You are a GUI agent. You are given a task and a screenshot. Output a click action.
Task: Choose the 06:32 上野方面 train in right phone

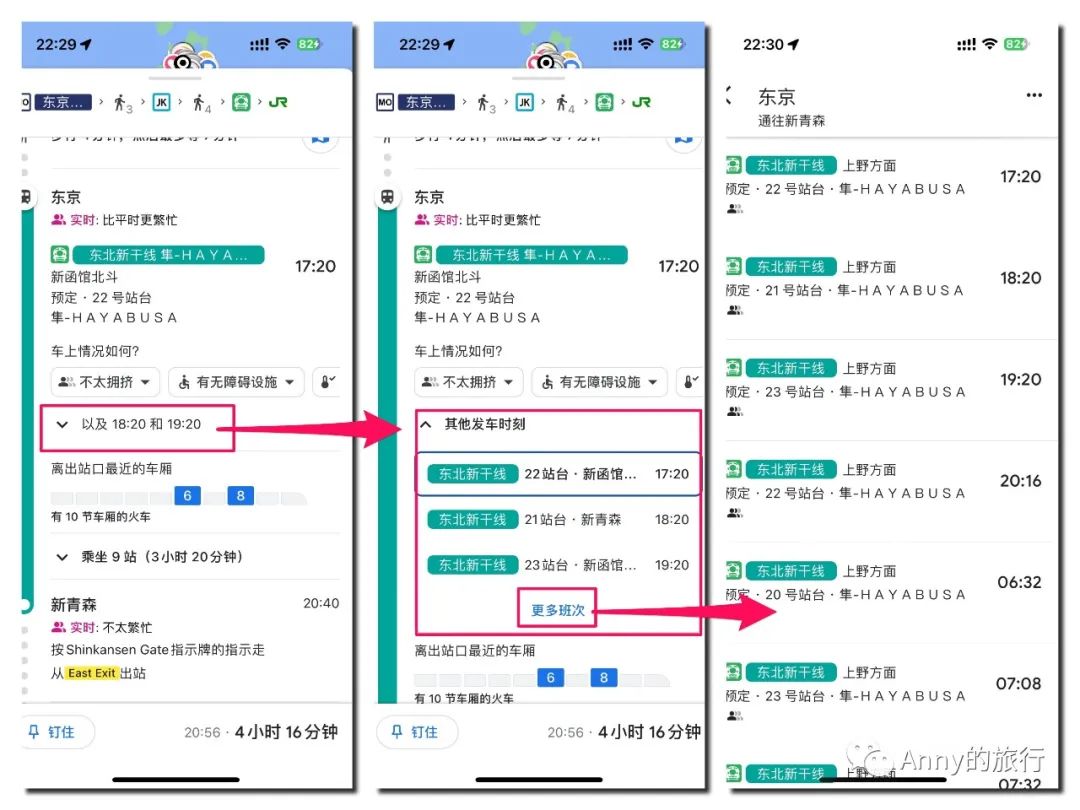[891, 593]
